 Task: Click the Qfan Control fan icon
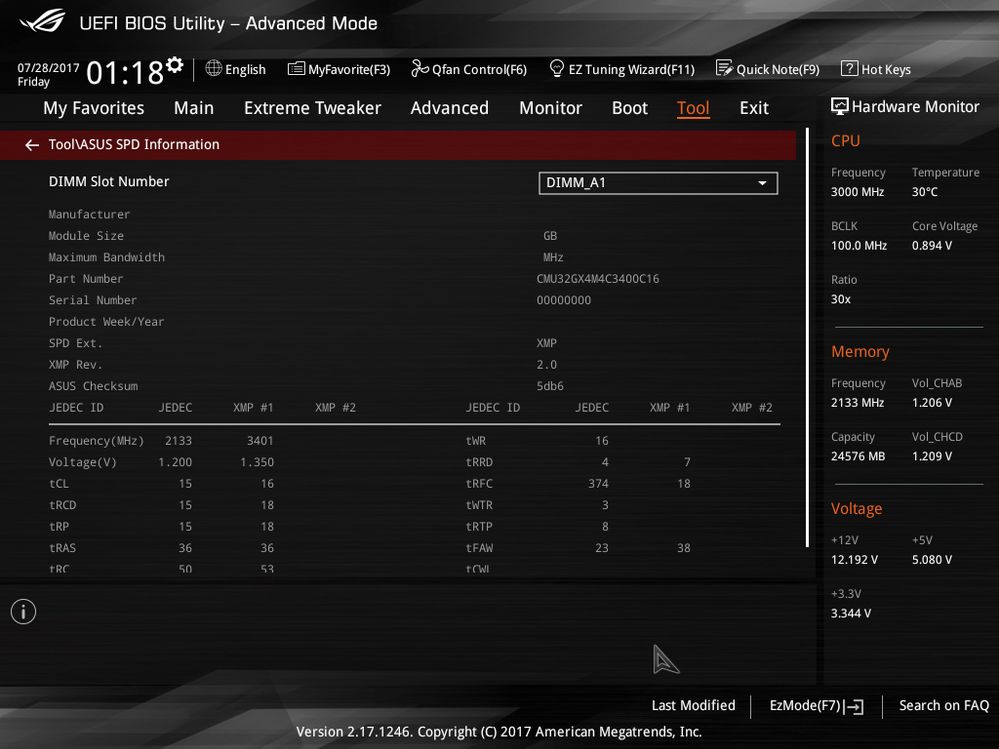click(x=420, y=68)
